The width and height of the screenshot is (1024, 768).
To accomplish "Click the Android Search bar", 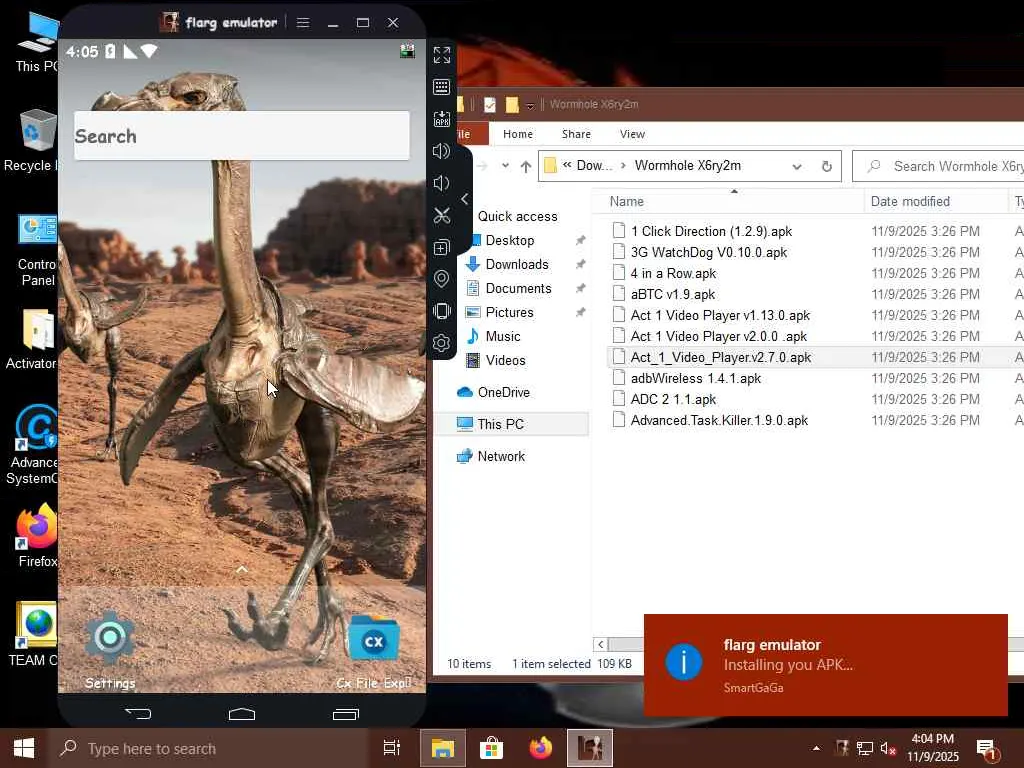I will (x=242, y=136).
